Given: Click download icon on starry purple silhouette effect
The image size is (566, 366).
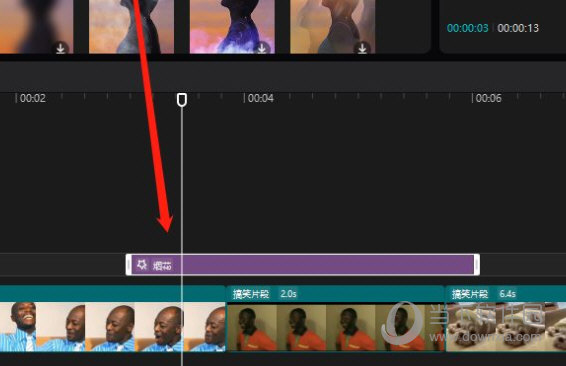Looking at the screenshot, I should tap(262, 48).
